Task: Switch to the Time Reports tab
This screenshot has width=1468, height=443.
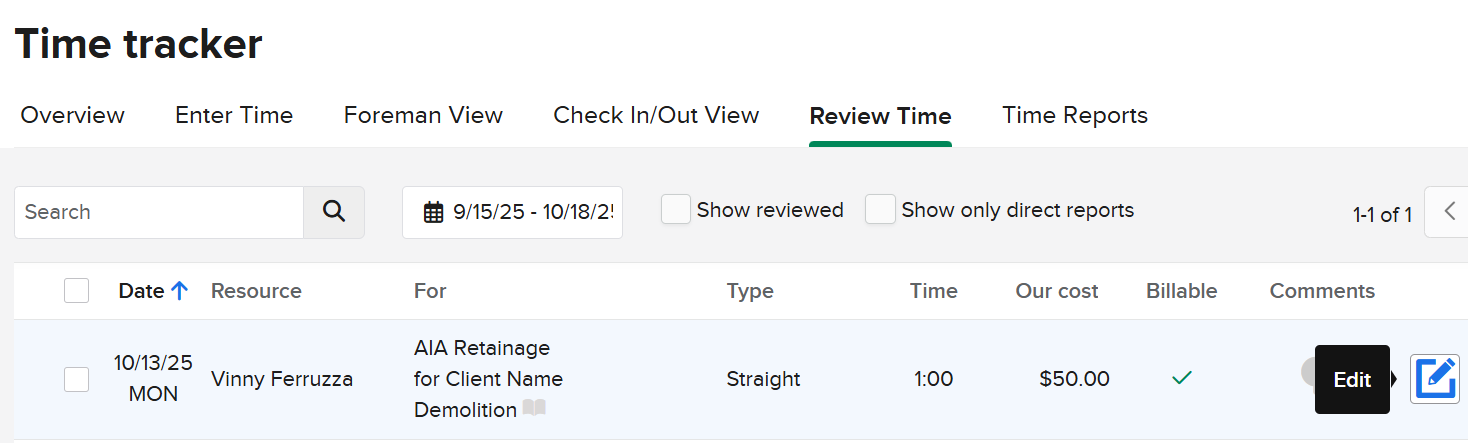Action: coord(1075,116)
